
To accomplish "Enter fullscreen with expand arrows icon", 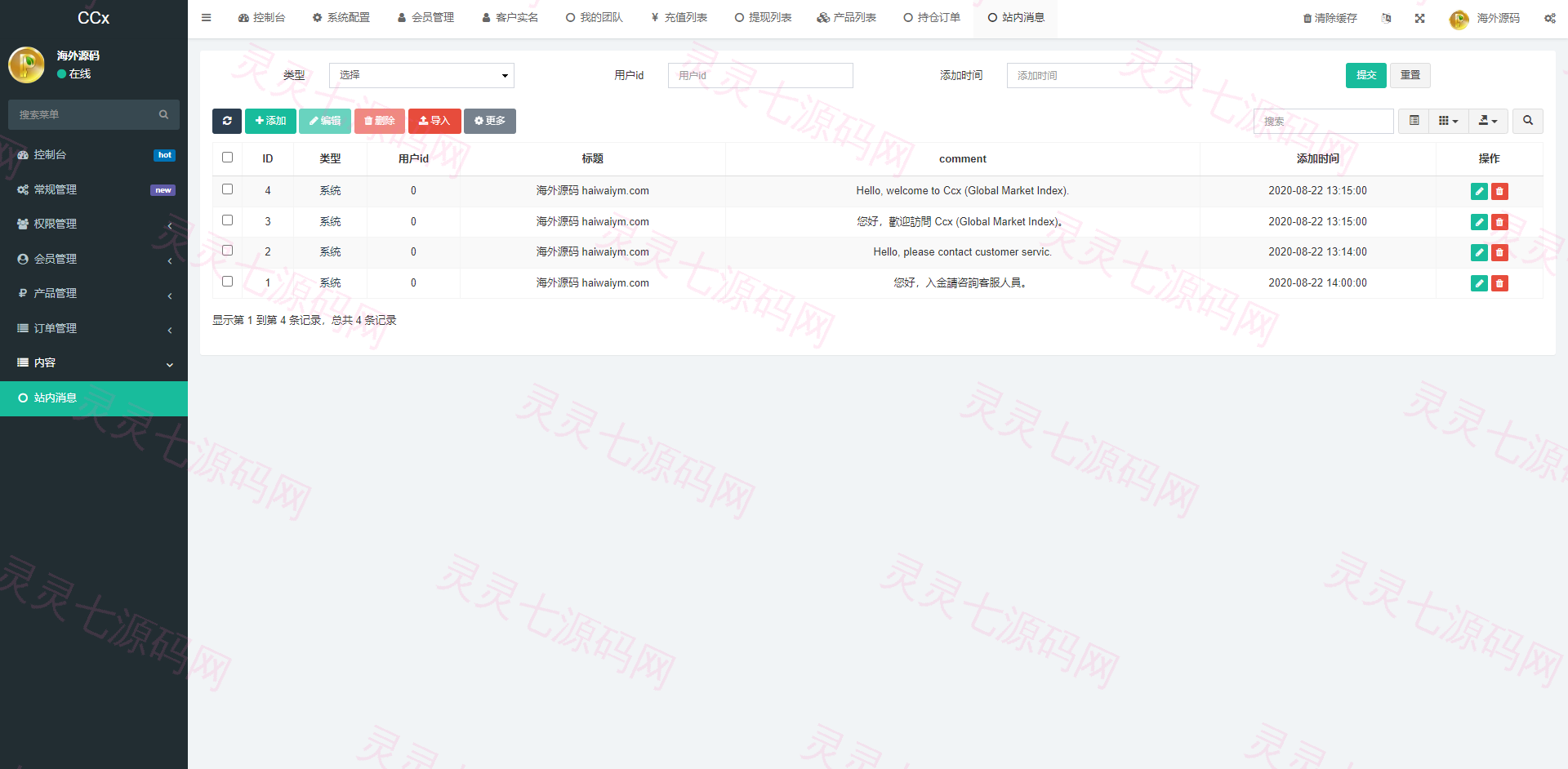I will point(1420,18).
